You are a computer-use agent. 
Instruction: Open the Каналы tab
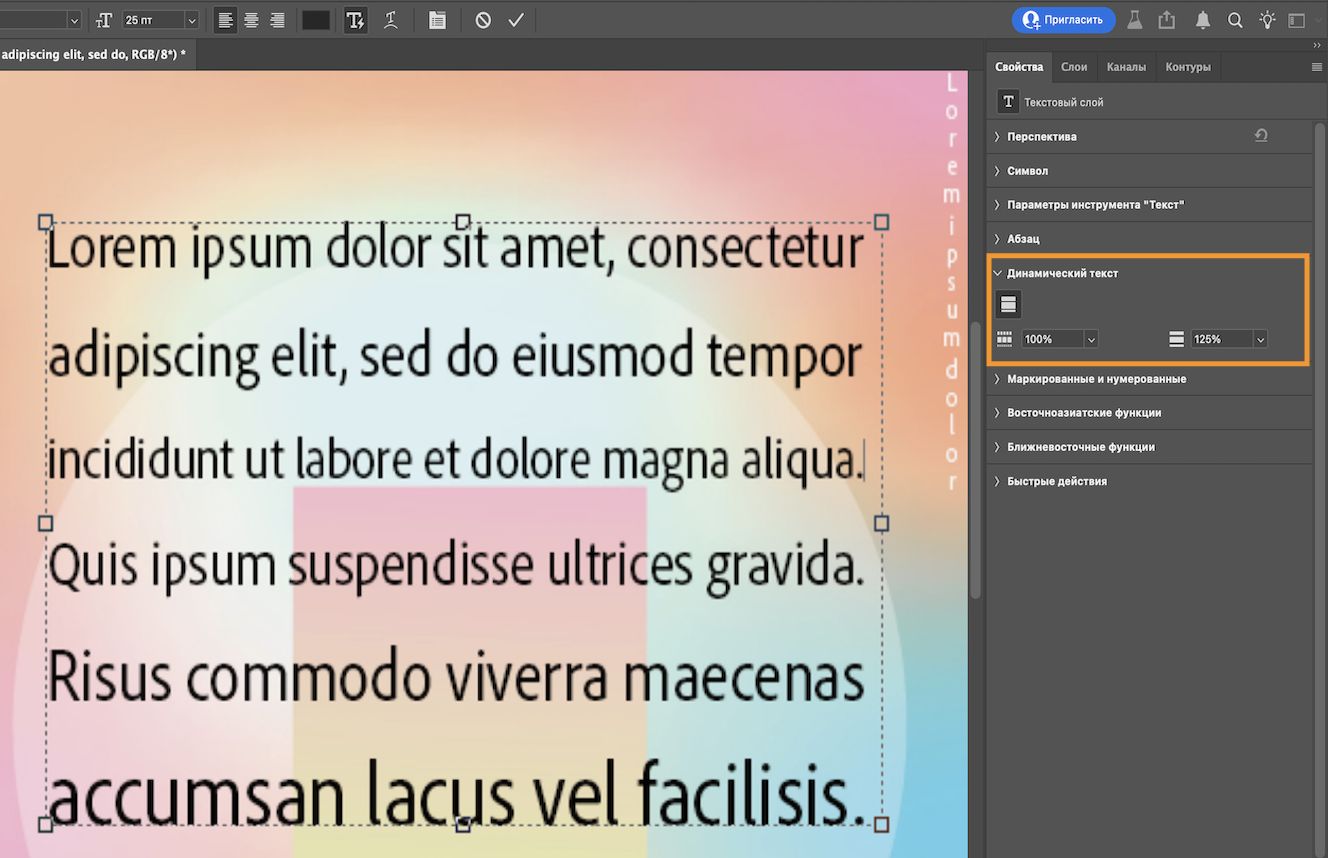(x=1127, y=66)
